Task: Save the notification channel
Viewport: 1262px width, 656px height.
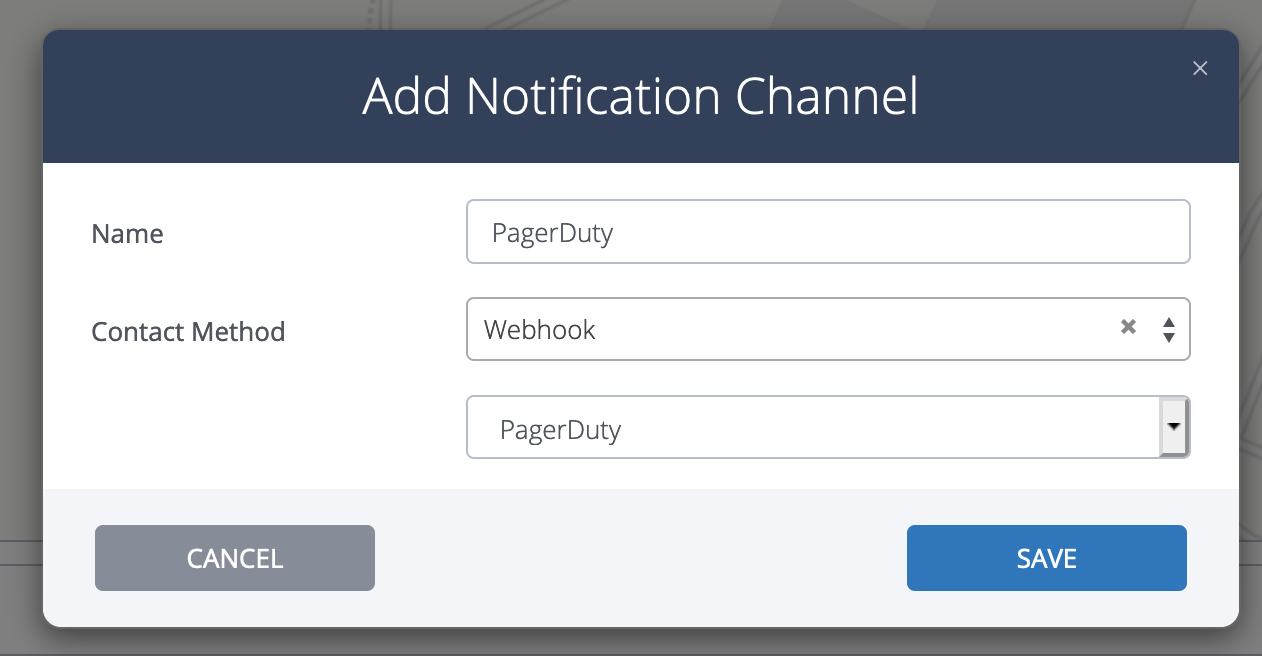Action: tap(1047, 558)
